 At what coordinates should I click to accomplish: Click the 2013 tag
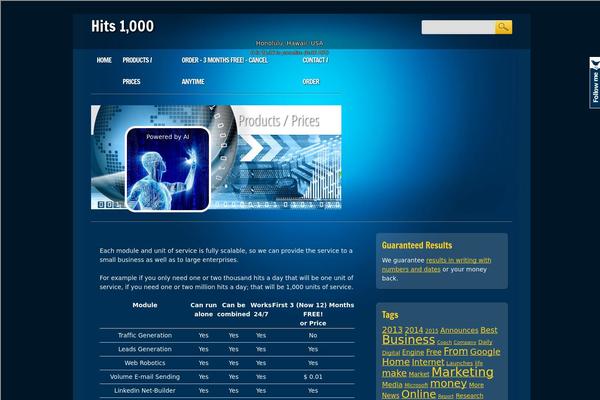tap(392, 330)
